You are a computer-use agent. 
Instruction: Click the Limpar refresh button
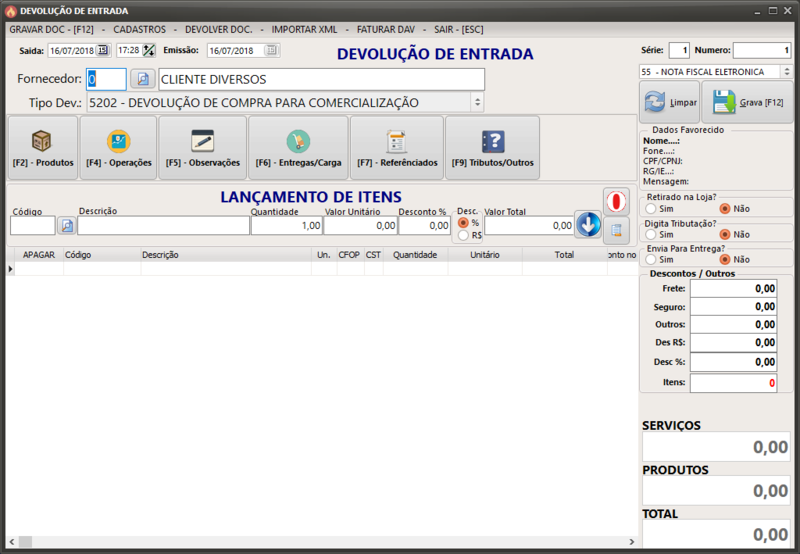click(x=670, y=102)
